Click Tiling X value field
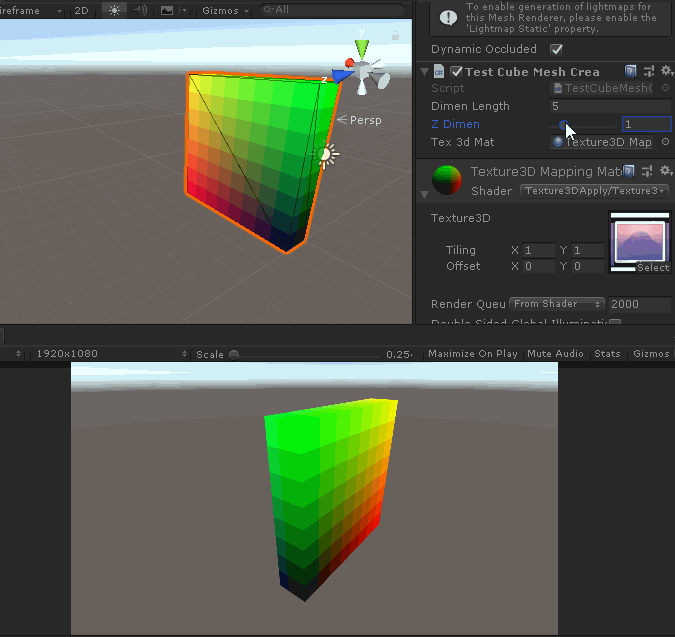Image resolution: width=675 pixels, height=637 pixels. tap(539, 250)
